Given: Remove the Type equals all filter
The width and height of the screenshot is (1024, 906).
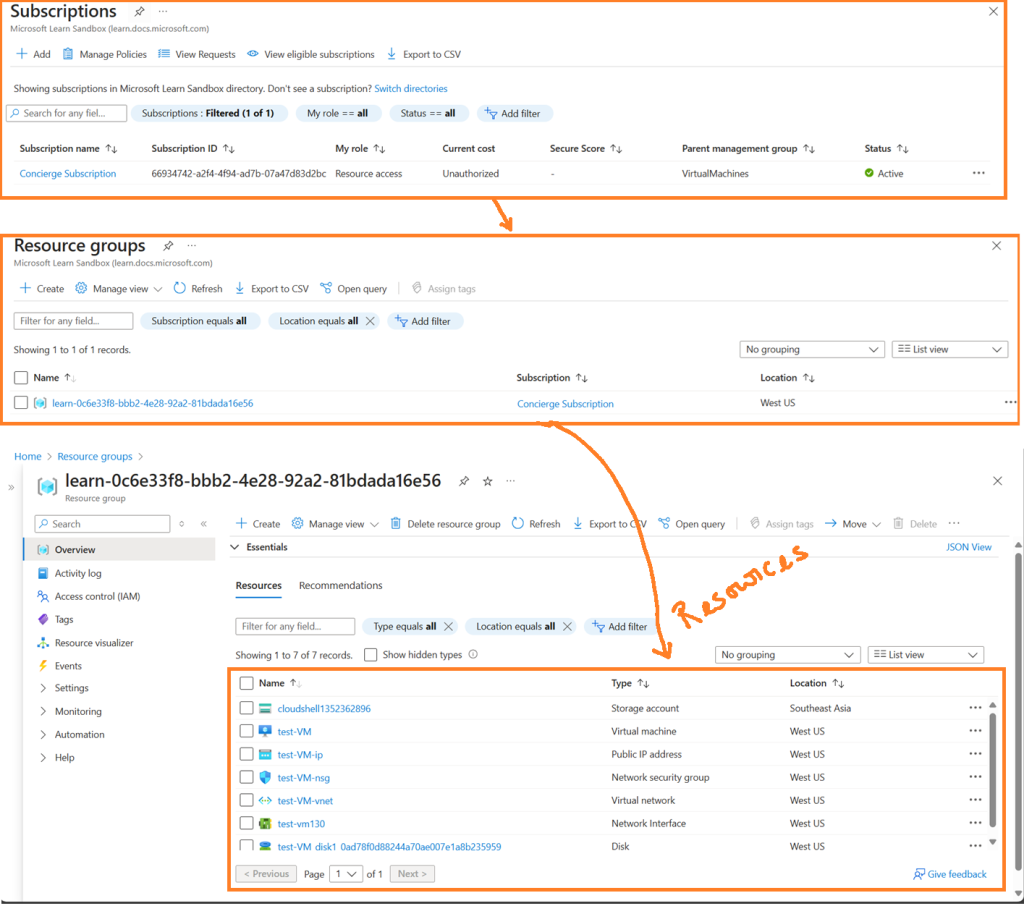Looking at the screenshot, I should tap(448, 626).
